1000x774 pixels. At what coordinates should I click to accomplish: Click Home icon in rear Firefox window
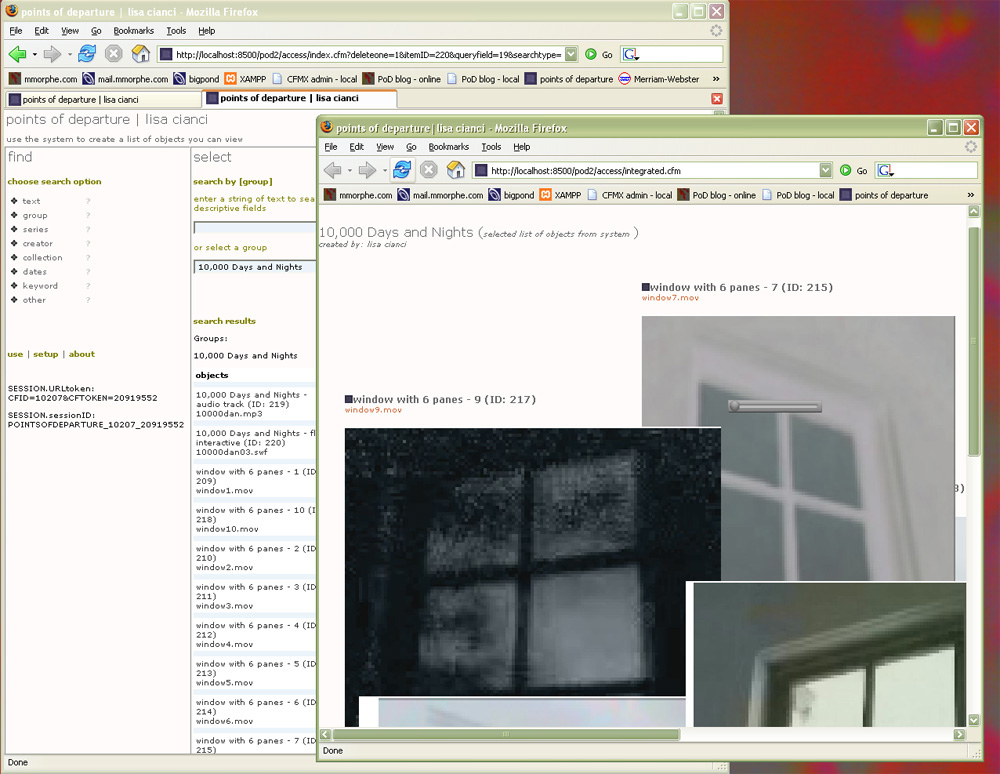(140, 54)
